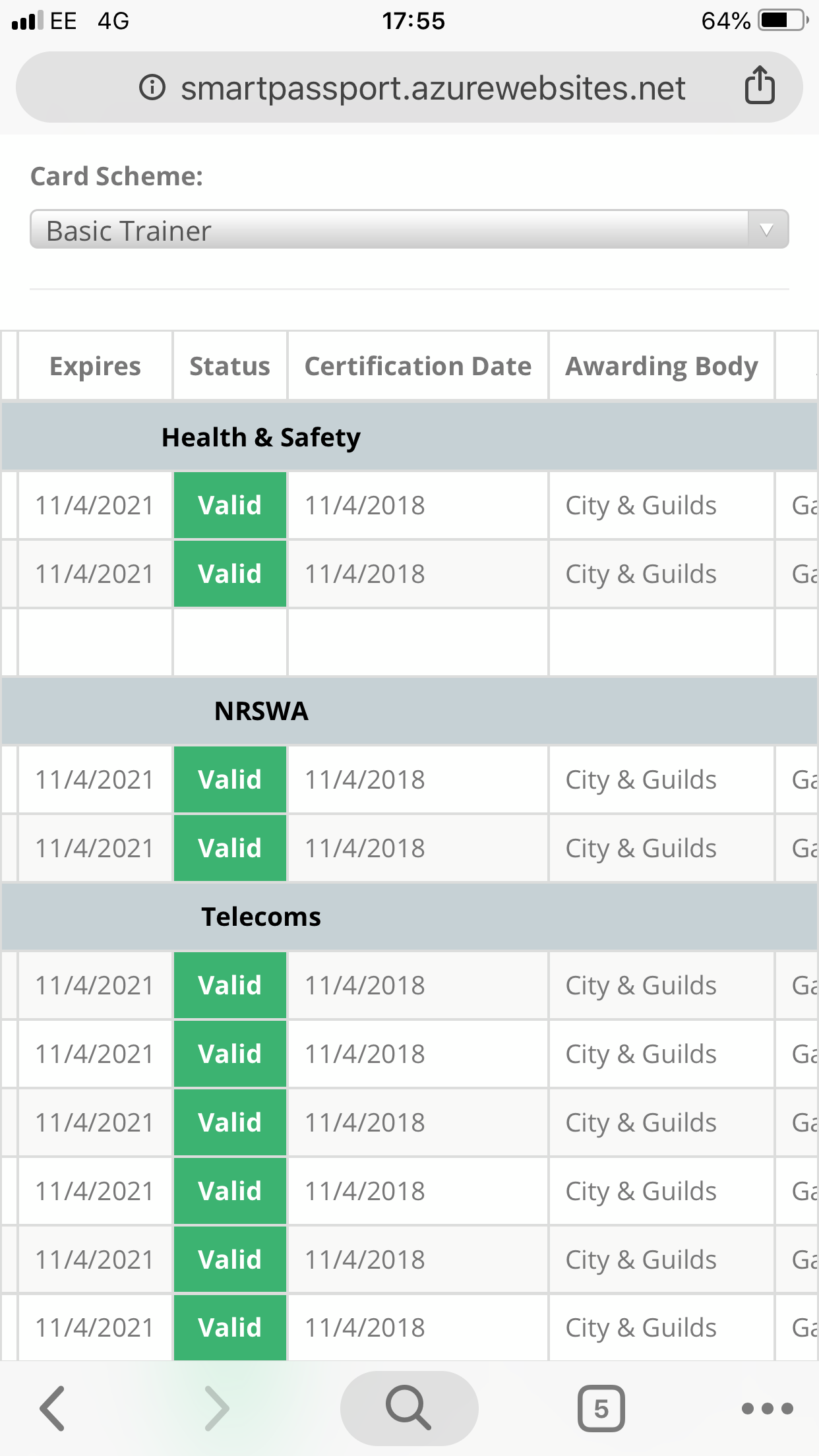This screenshot has width=819, height=1456.
Task: Click the Status column header
Action: (x=229, y=366)
